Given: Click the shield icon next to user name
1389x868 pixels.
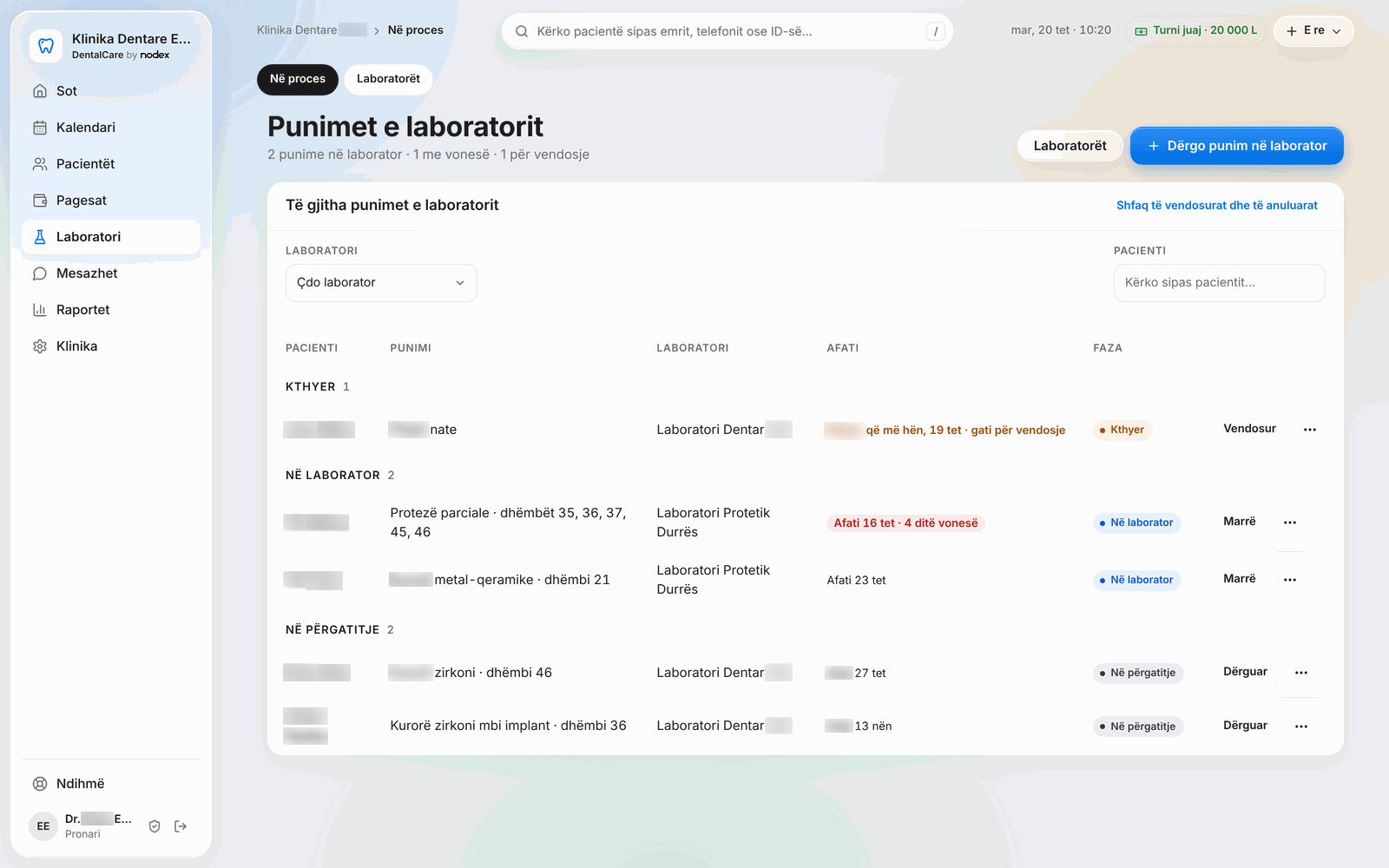Looking at the screenshot, I should (x=155, y=826).
